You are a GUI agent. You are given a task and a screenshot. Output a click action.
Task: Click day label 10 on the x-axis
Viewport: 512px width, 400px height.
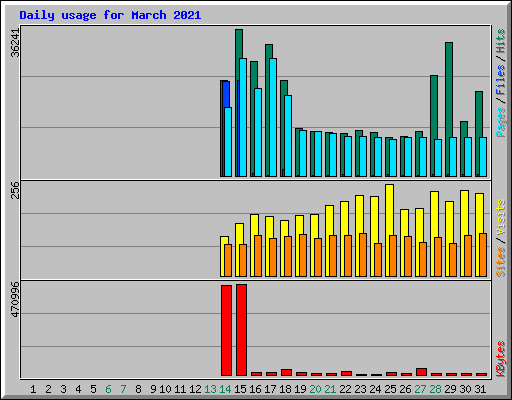[x=165, y=389]
